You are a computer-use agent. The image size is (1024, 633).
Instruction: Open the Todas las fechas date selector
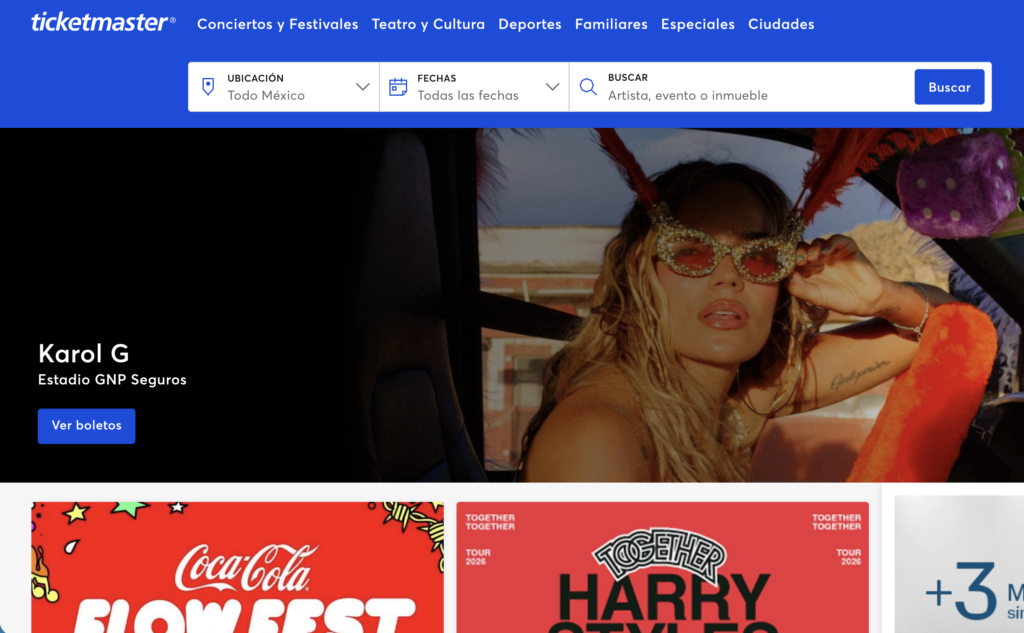pos(474,87)
